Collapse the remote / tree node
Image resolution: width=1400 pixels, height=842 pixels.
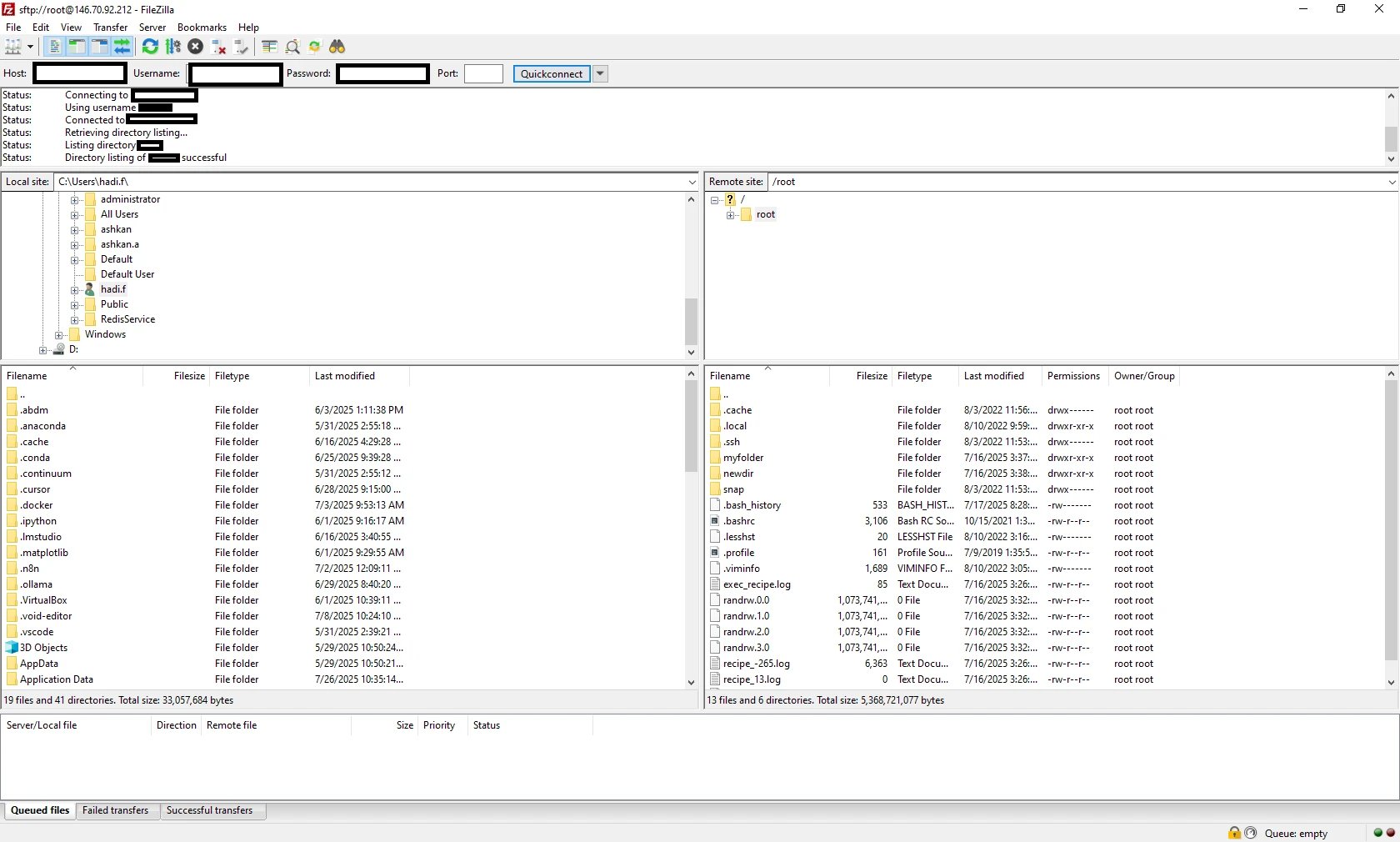pos(714,200)
